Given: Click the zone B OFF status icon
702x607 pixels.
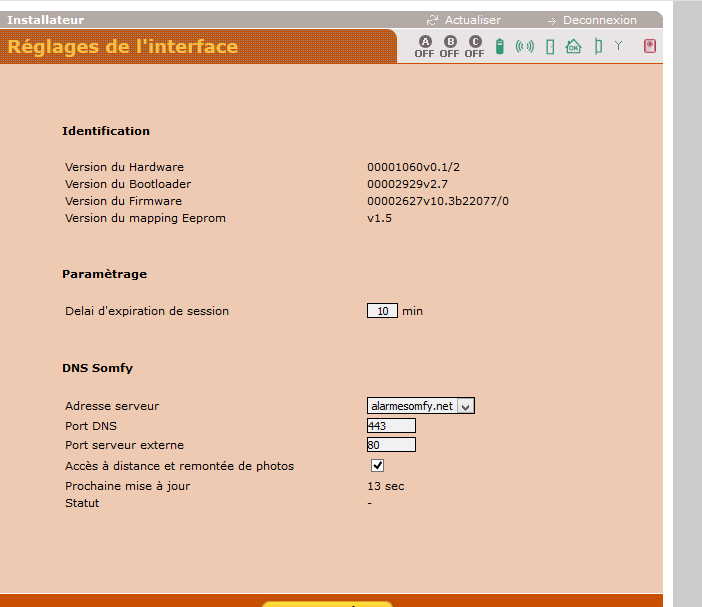Looking at the screenshot, I should [x=449, y=46].
